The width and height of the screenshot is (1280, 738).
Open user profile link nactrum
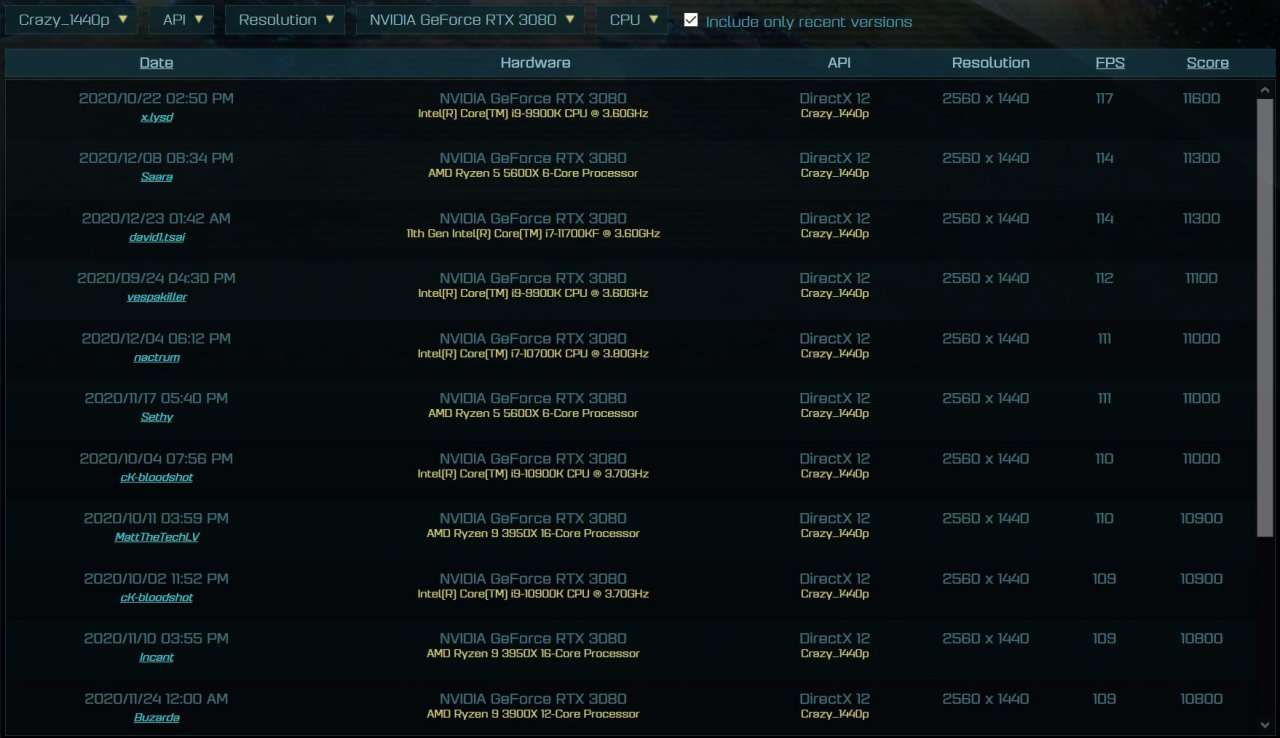tap(156, 357)
